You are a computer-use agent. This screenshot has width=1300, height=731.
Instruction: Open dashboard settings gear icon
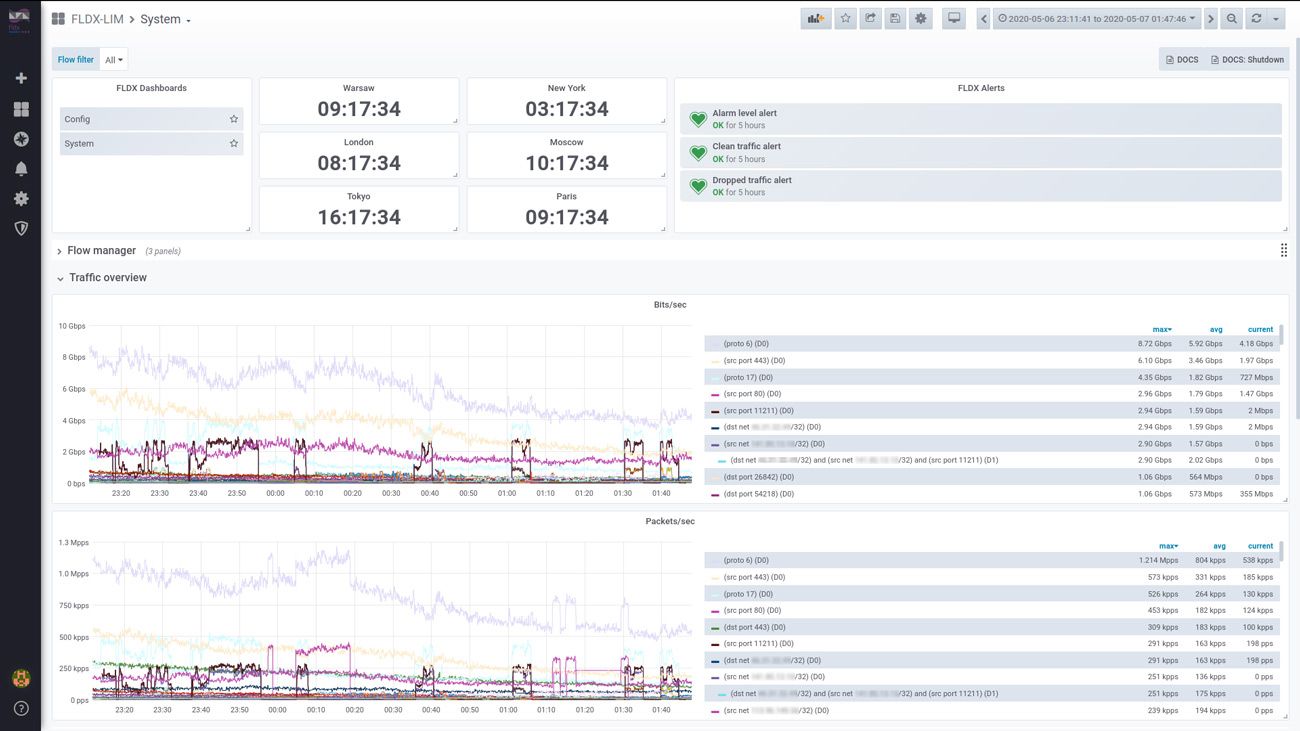920,17
